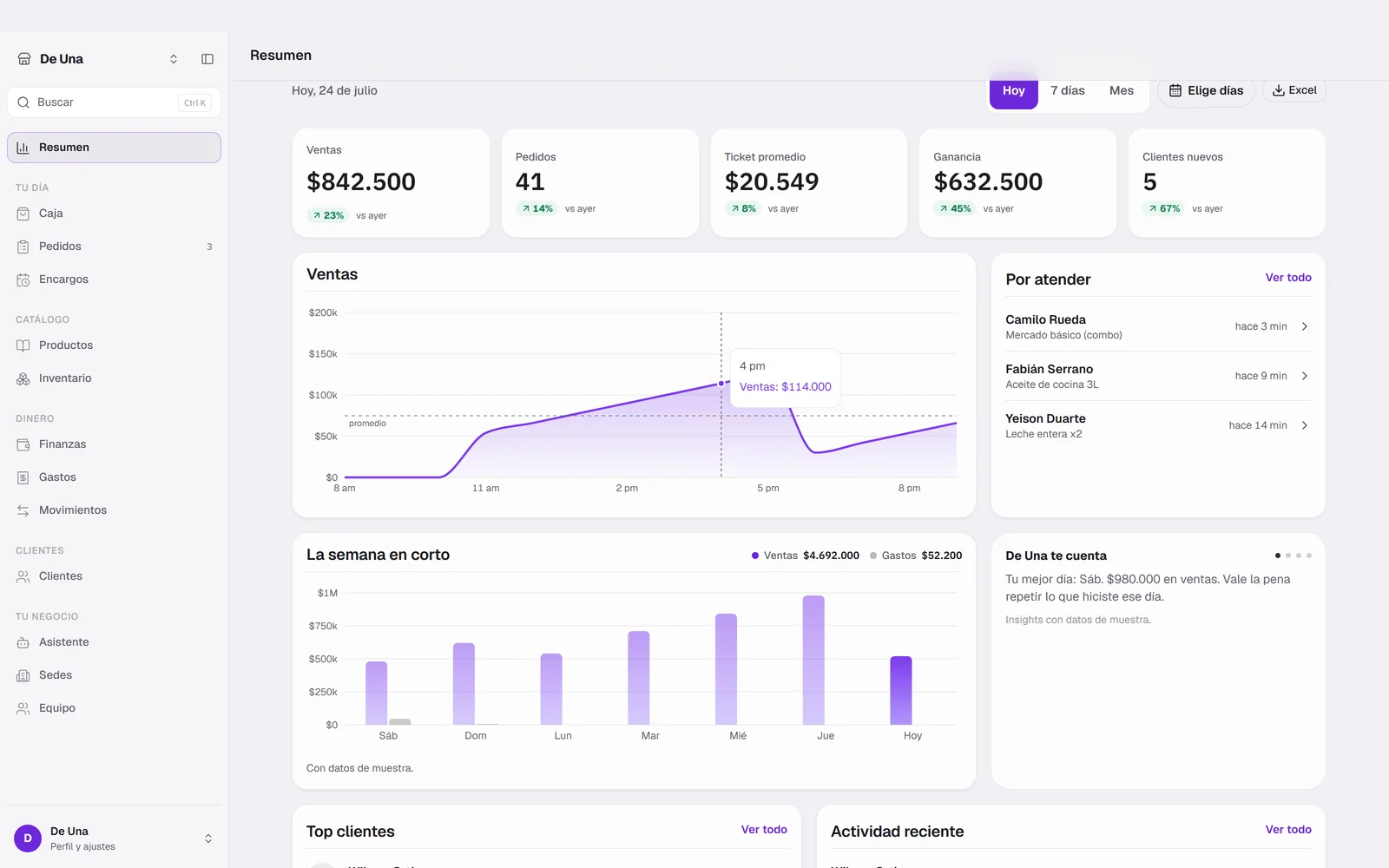Click the Encargos icon in sidebar
Viewport: 1389px width, 868px height.
(x=23, y=279)
